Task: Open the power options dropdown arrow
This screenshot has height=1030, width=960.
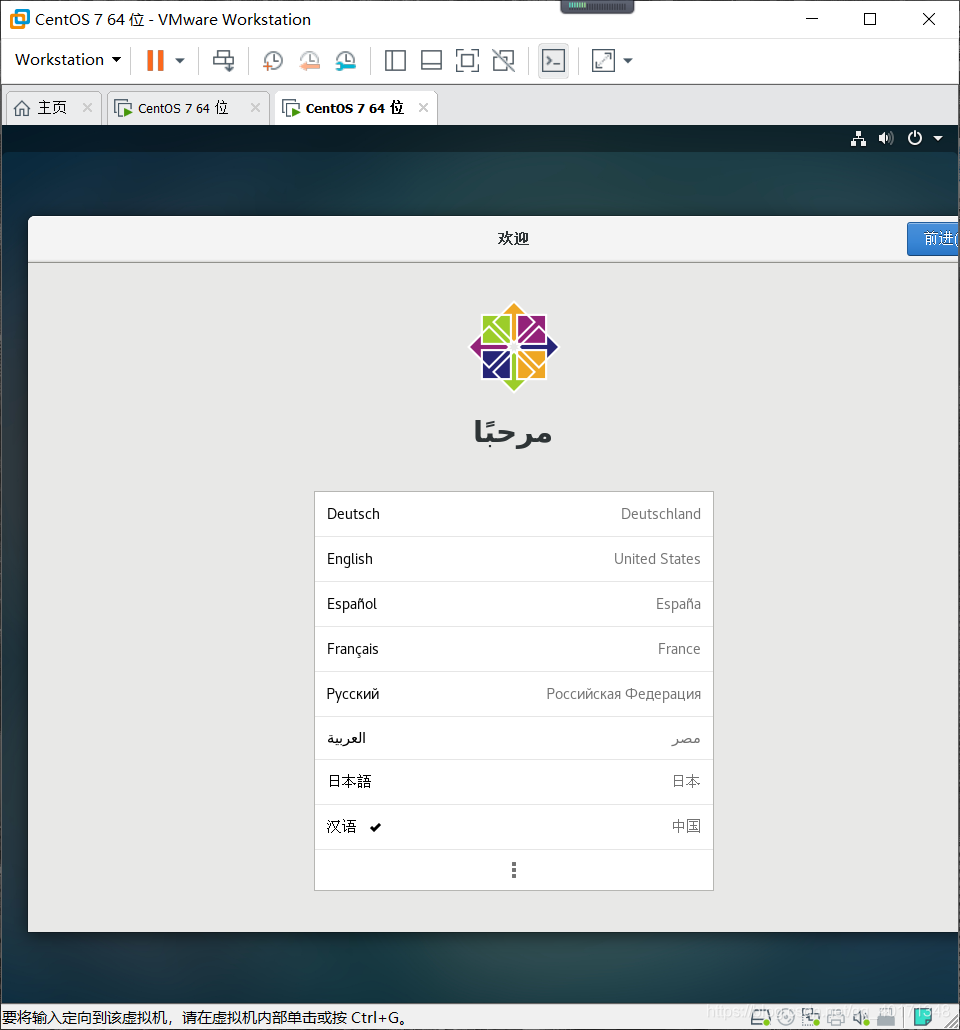Action: [x=180, y=61]
